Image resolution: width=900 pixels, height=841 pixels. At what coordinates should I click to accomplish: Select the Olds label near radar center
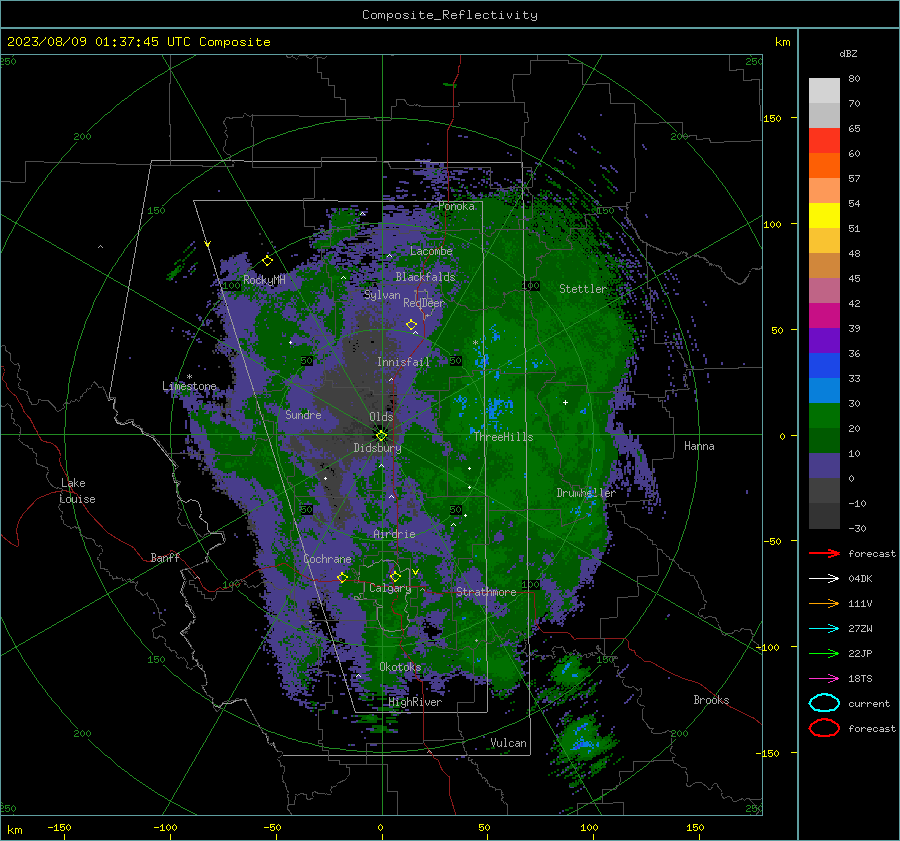(x=381, y=416)
